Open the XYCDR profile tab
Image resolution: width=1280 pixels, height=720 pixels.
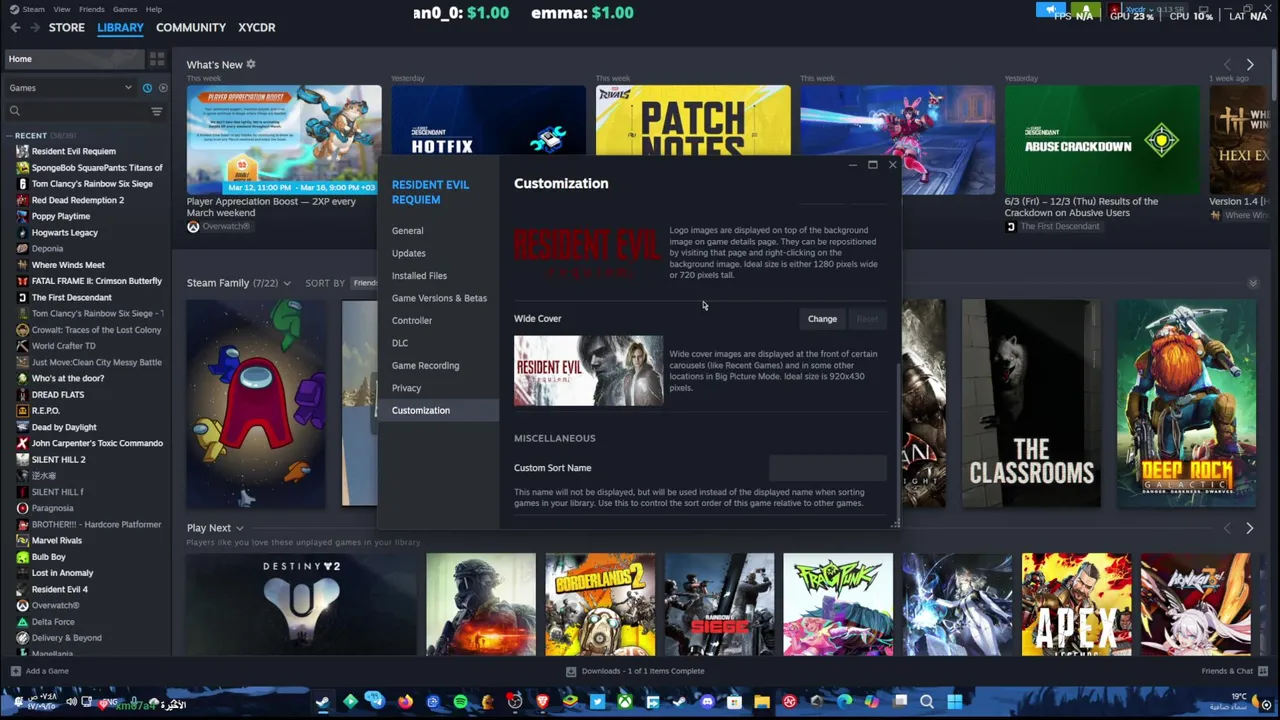(x=256, y=28)
